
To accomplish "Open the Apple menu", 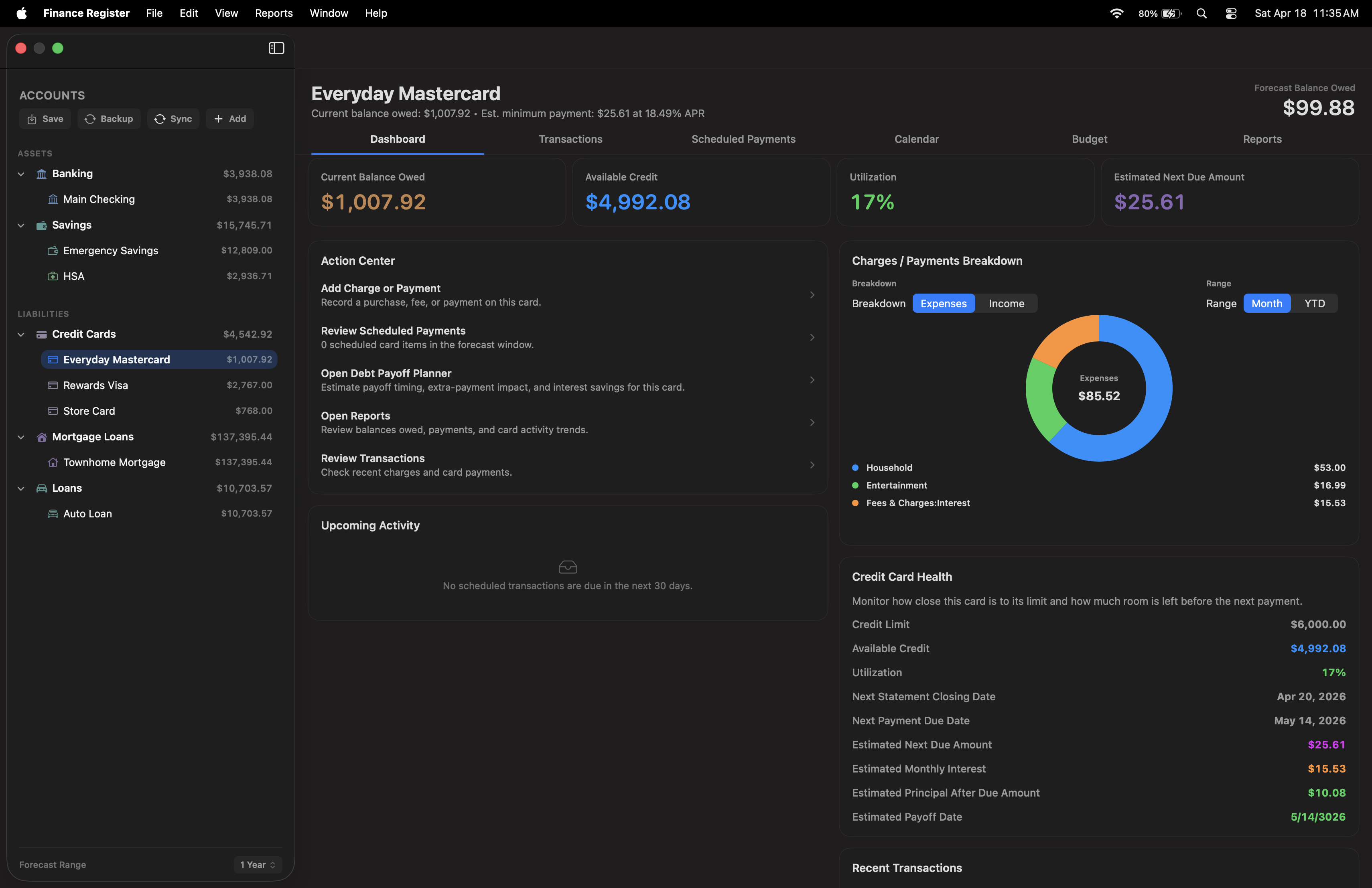I will [21, 13].
